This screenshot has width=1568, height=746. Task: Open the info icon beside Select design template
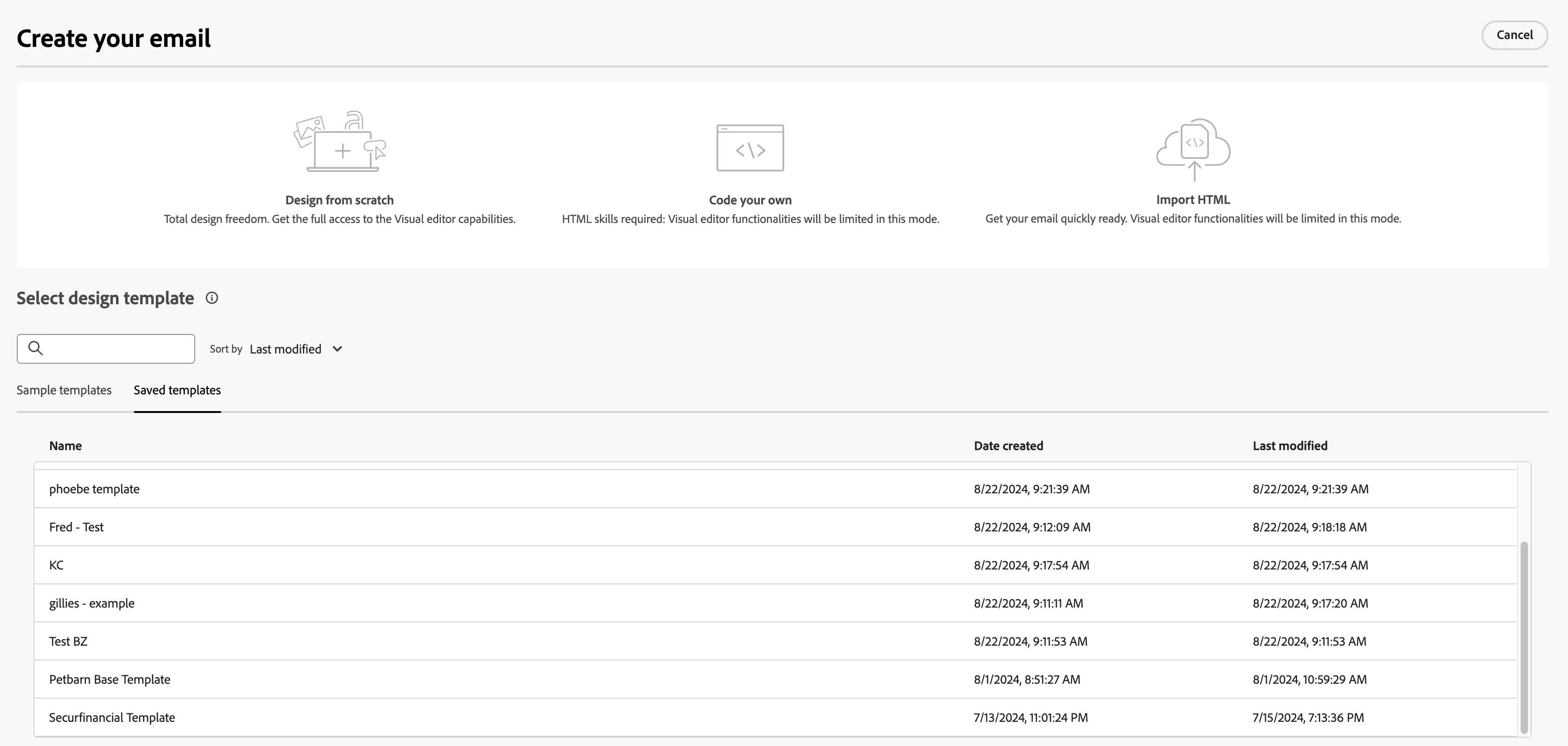pos(212,298)
